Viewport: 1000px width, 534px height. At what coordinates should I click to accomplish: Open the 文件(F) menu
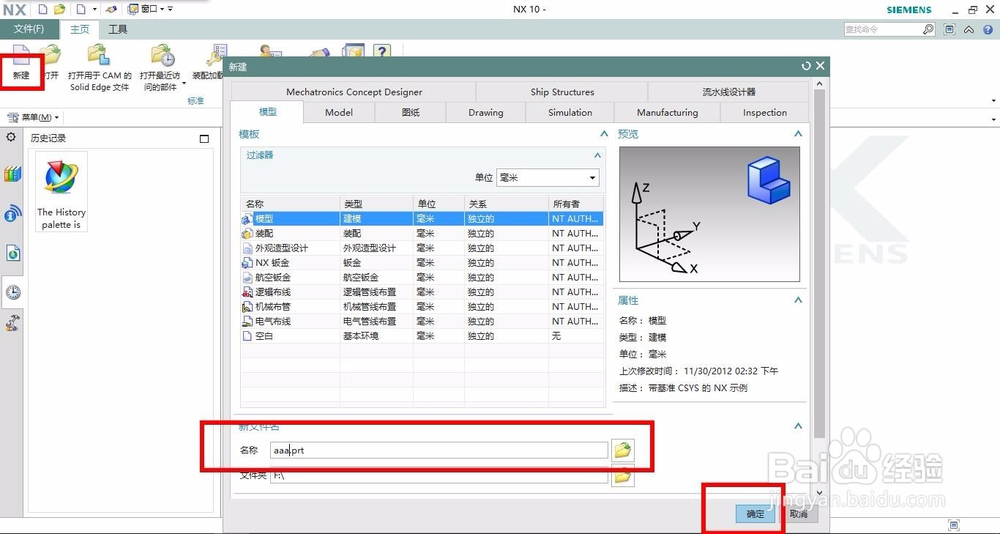(29, 29)
